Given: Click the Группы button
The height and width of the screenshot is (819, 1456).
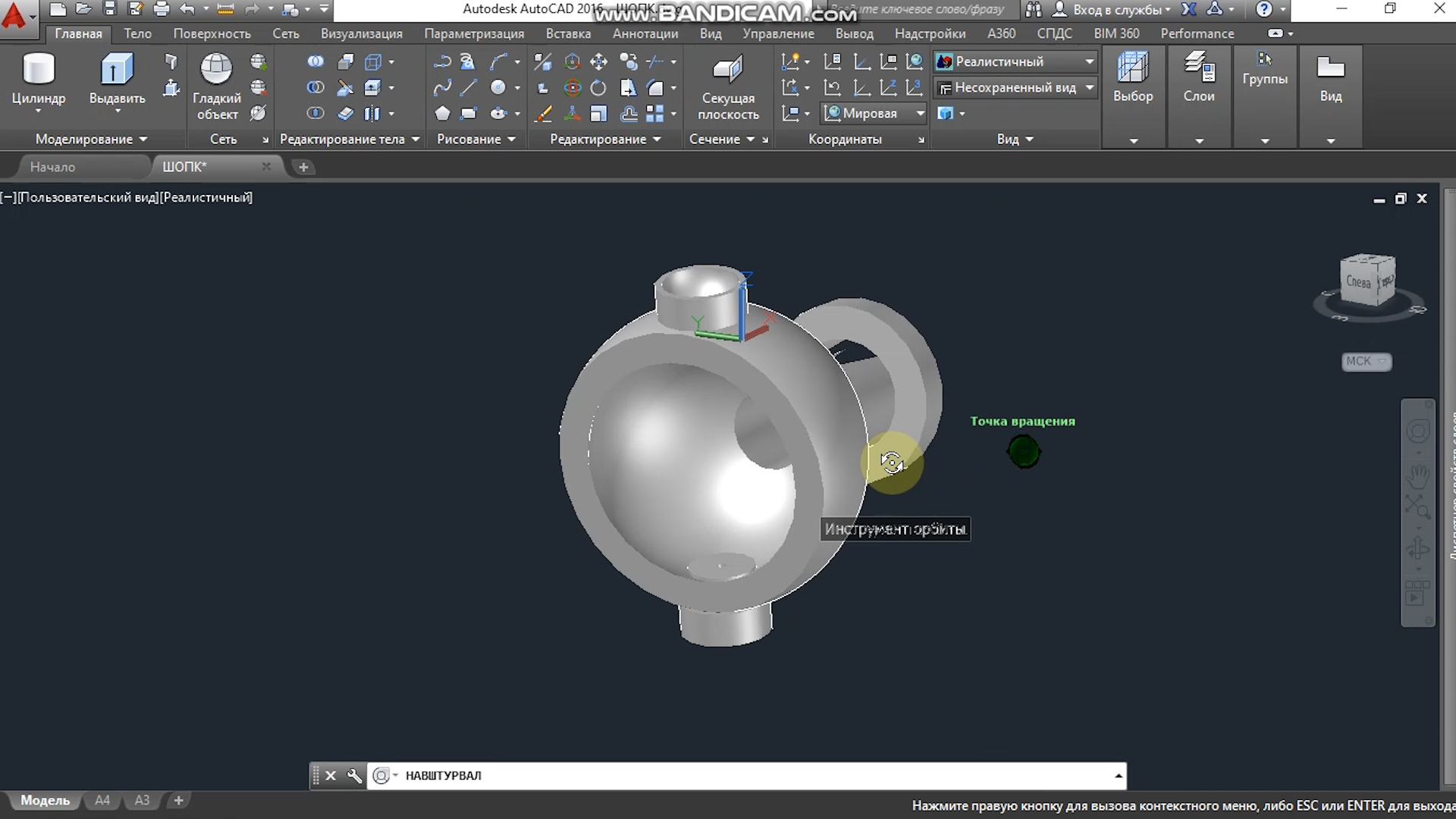Looking at the screenshot, I should tap(1264, 70).
